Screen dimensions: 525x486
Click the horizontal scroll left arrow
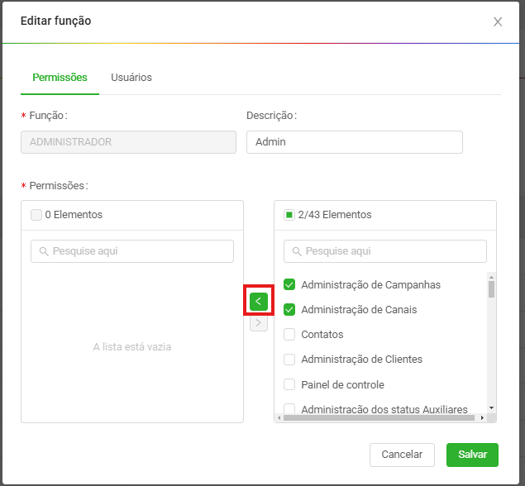279,417
